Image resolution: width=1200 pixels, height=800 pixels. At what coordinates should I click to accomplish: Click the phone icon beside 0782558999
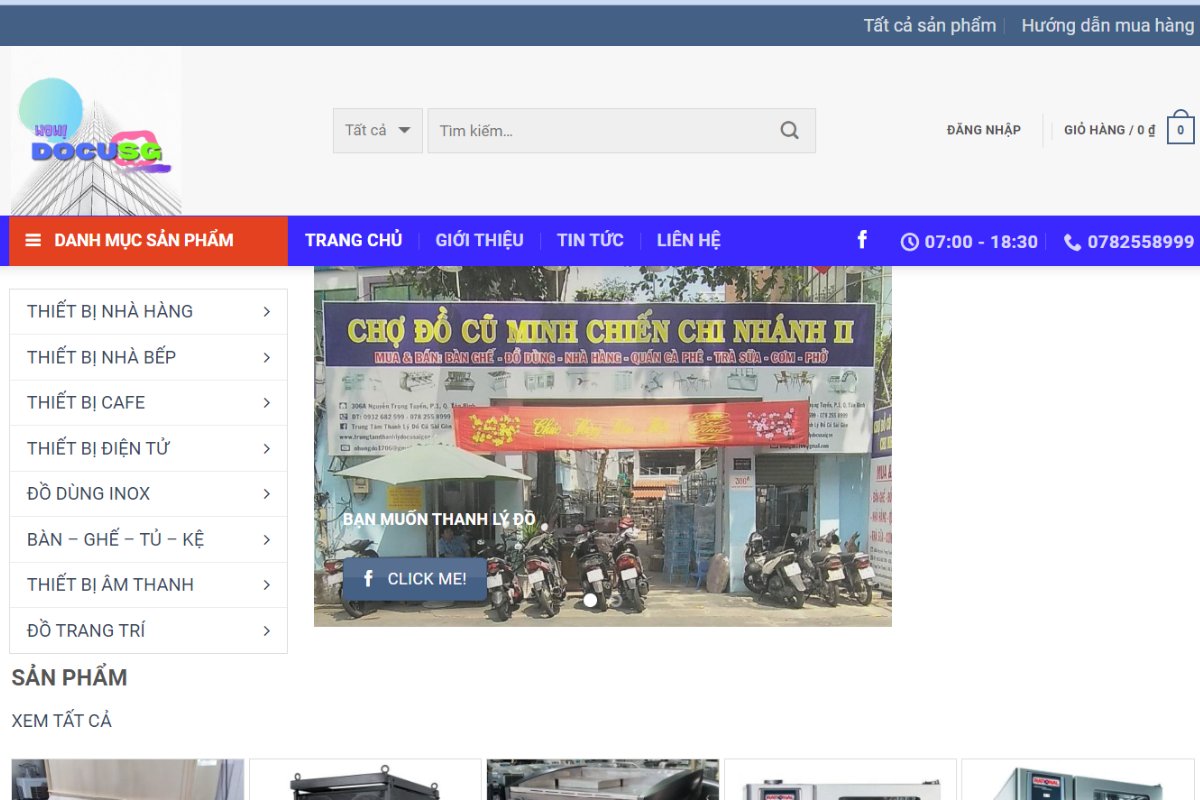pos(1072,242)
